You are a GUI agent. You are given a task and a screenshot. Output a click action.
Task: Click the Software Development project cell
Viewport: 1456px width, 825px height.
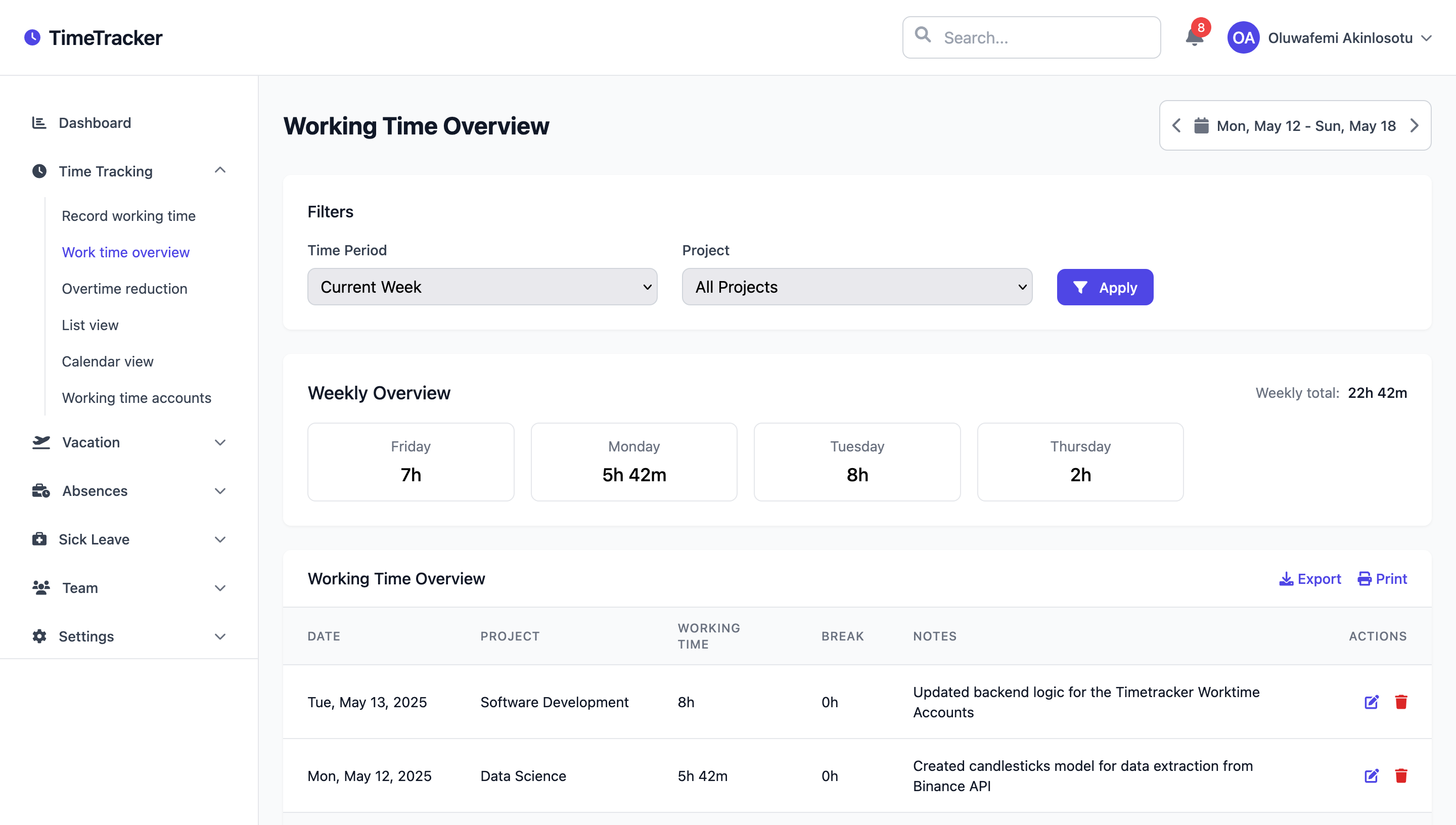point(554,702)
